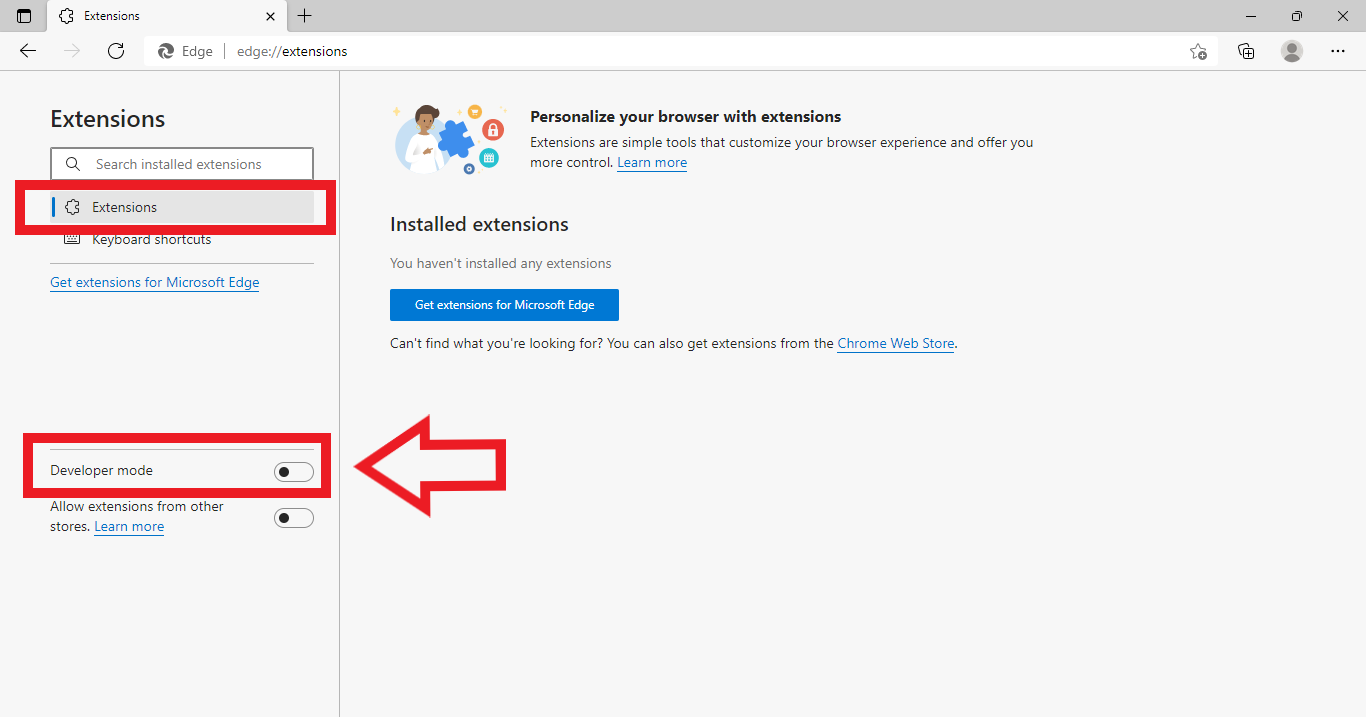
Task: Click the Extensions puzzle icon in the sidebar
Action: (72, 207)
